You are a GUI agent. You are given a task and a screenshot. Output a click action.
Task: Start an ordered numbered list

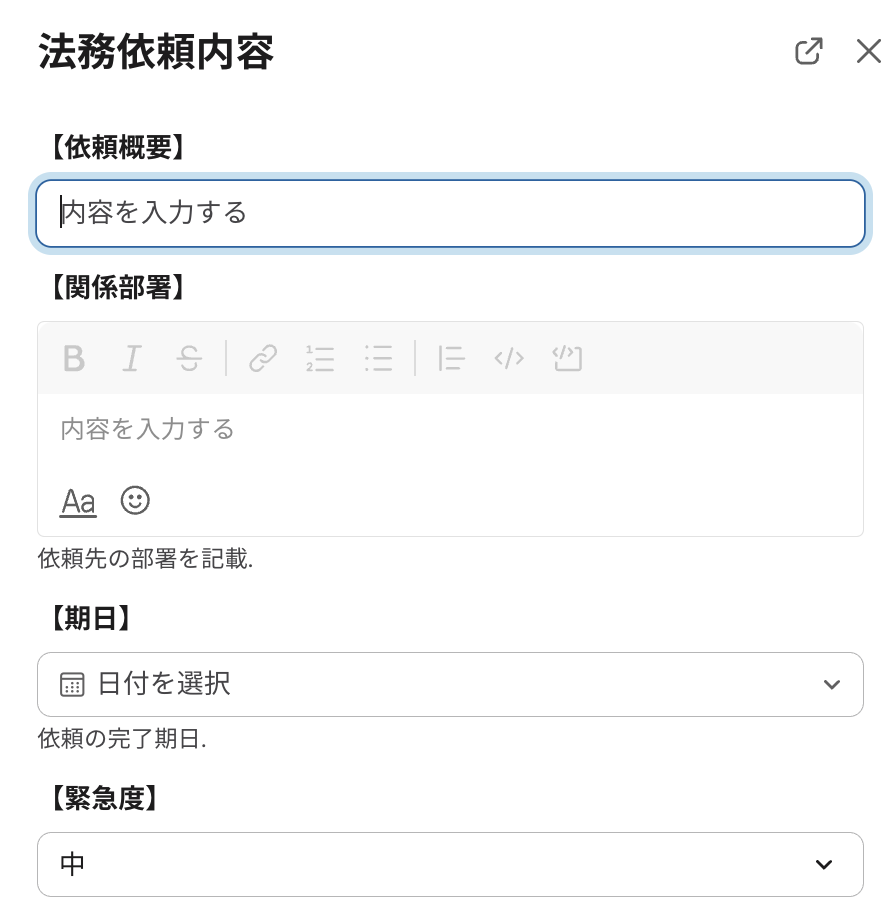320,358
